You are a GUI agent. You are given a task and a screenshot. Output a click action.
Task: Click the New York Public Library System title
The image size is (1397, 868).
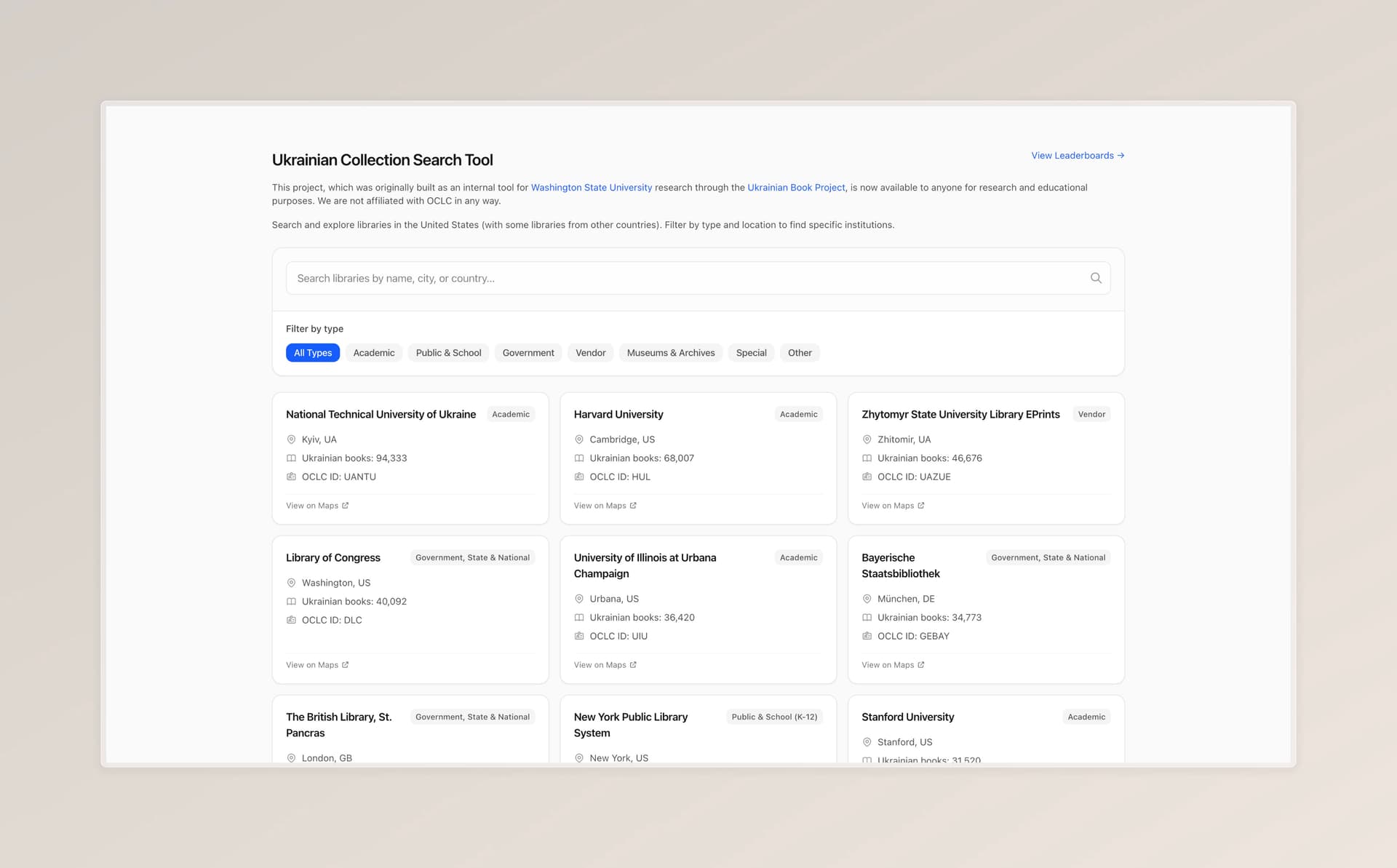(631, 725)
